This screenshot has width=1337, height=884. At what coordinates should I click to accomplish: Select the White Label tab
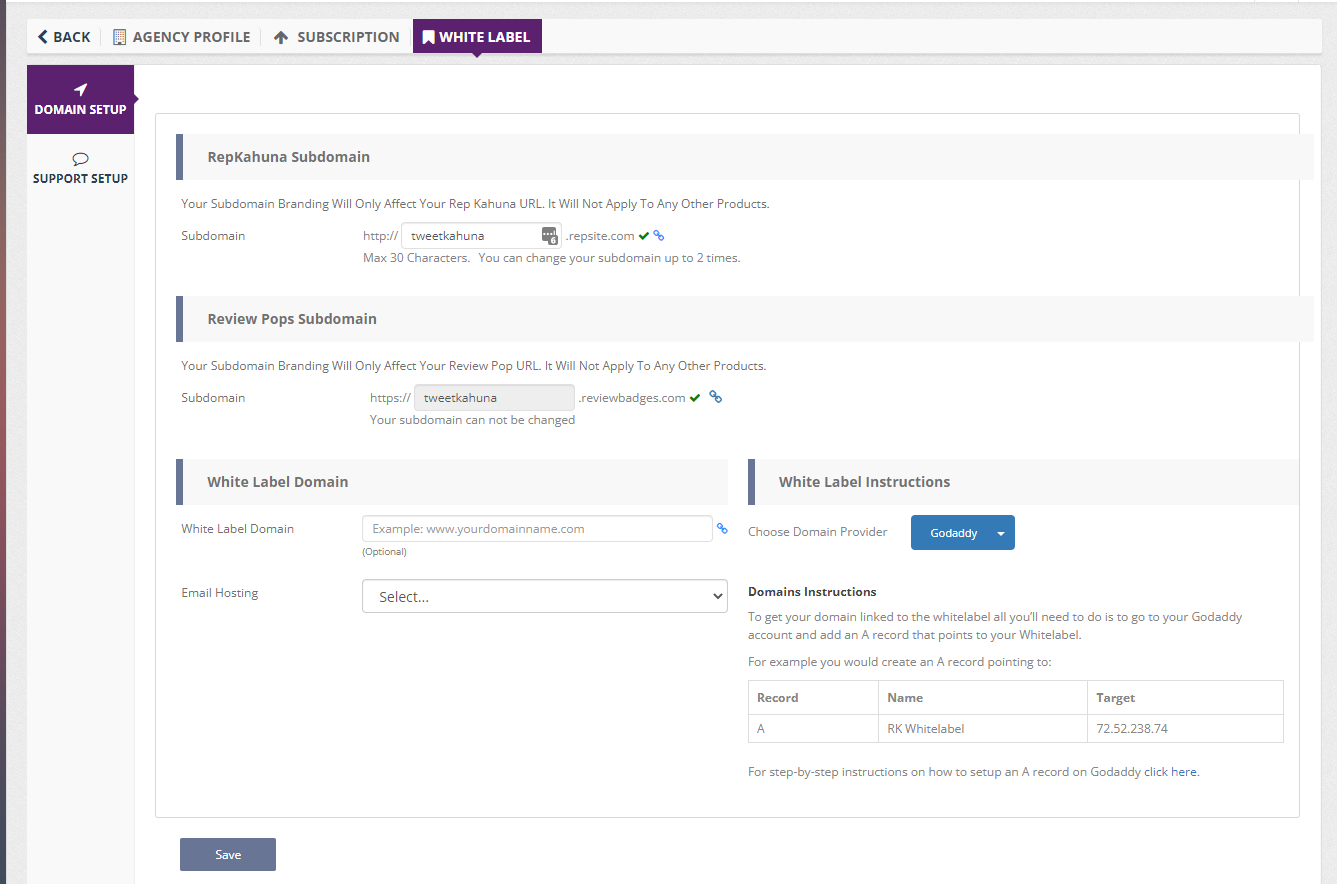(477, 37)
